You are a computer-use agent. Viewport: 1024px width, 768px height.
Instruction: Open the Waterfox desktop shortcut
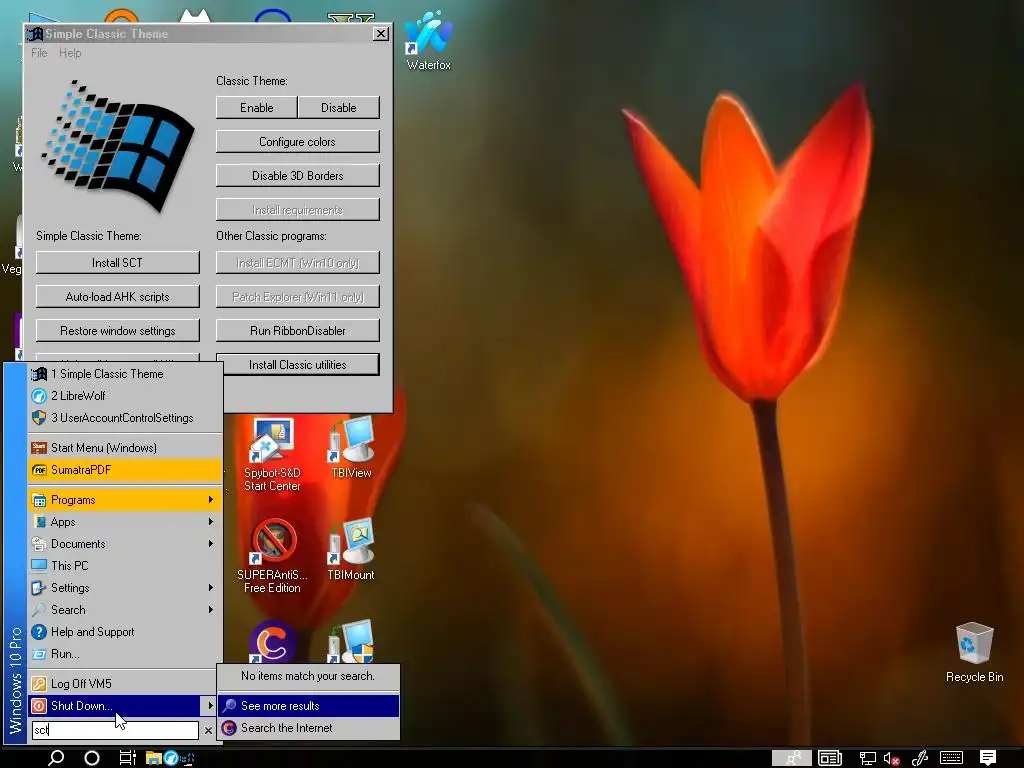pyautogui.click(x=428, y=40)
